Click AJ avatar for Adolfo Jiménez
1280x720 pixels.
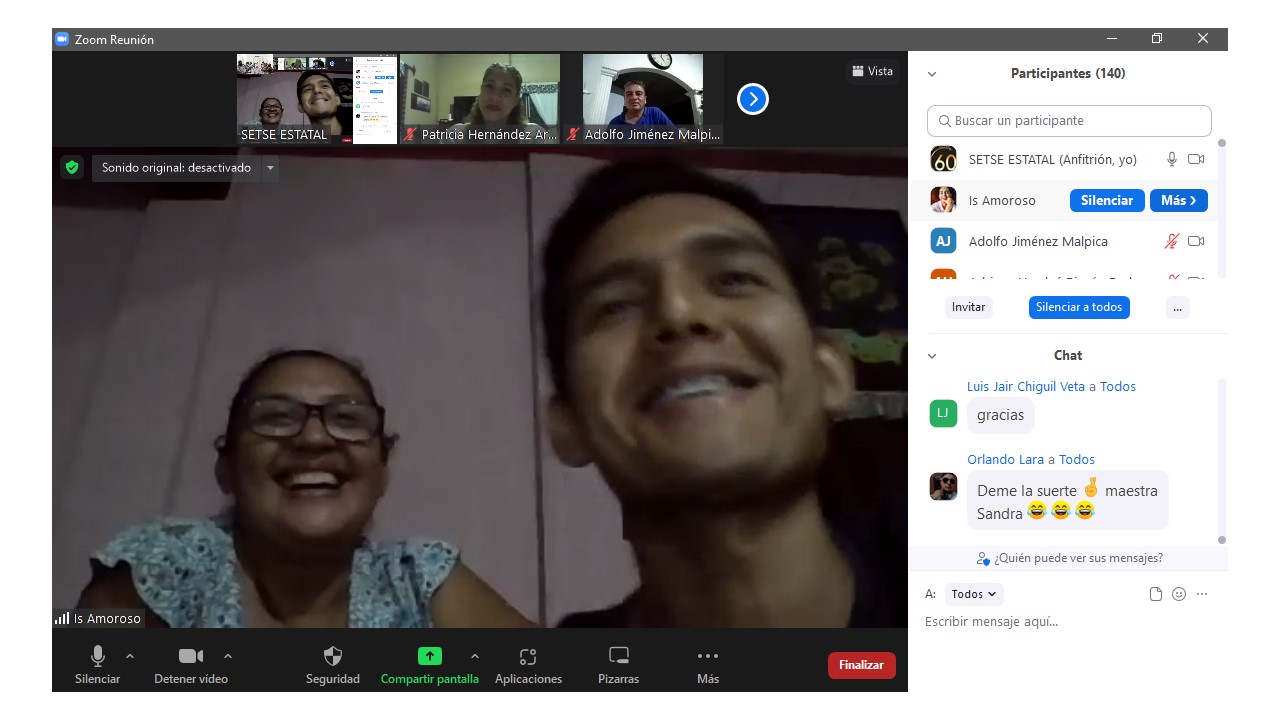click(943, 241)
